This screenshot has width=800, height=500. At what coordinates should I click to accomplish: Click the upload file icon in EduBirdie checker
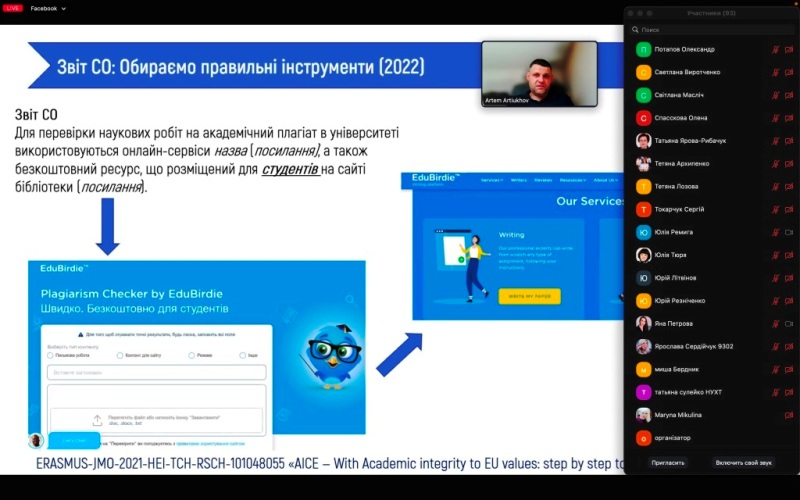(x=97, y=420)
